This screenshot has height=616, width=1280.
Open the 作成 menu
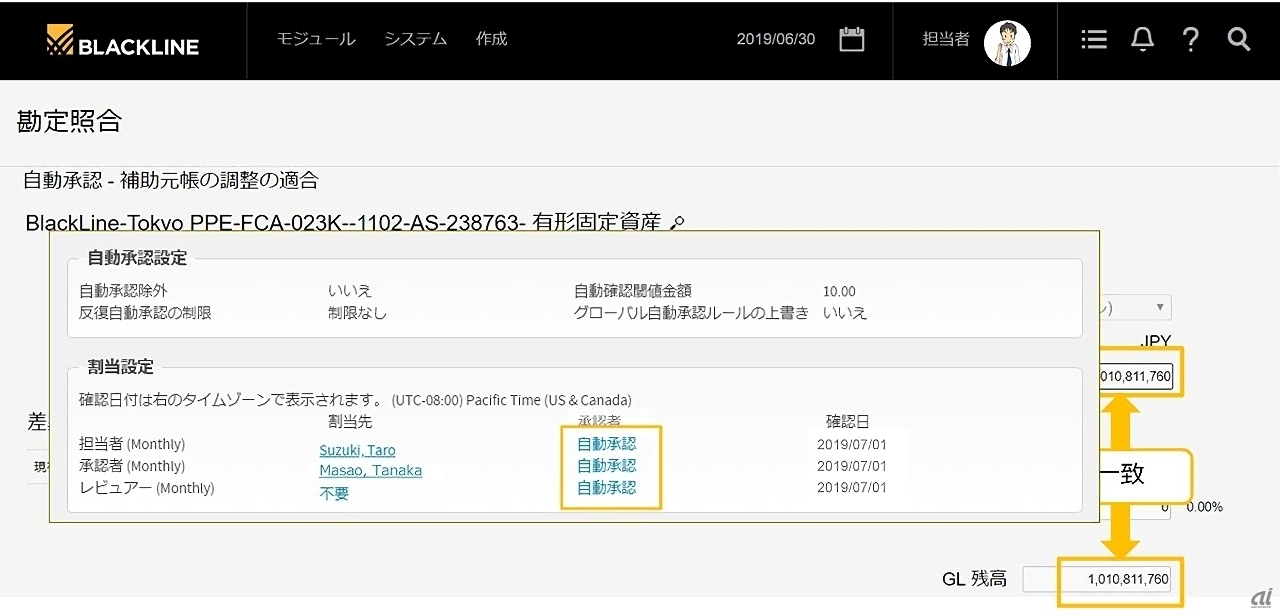click(491, 39)
